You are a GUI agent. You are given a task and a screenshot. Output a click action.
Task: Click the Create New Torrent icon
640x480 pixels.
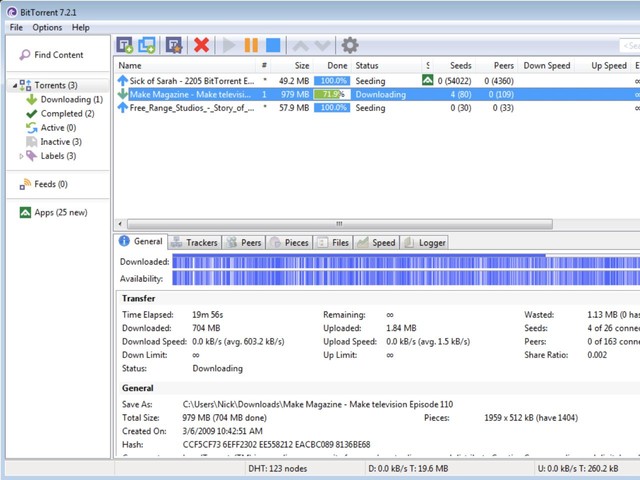(174, 45)
